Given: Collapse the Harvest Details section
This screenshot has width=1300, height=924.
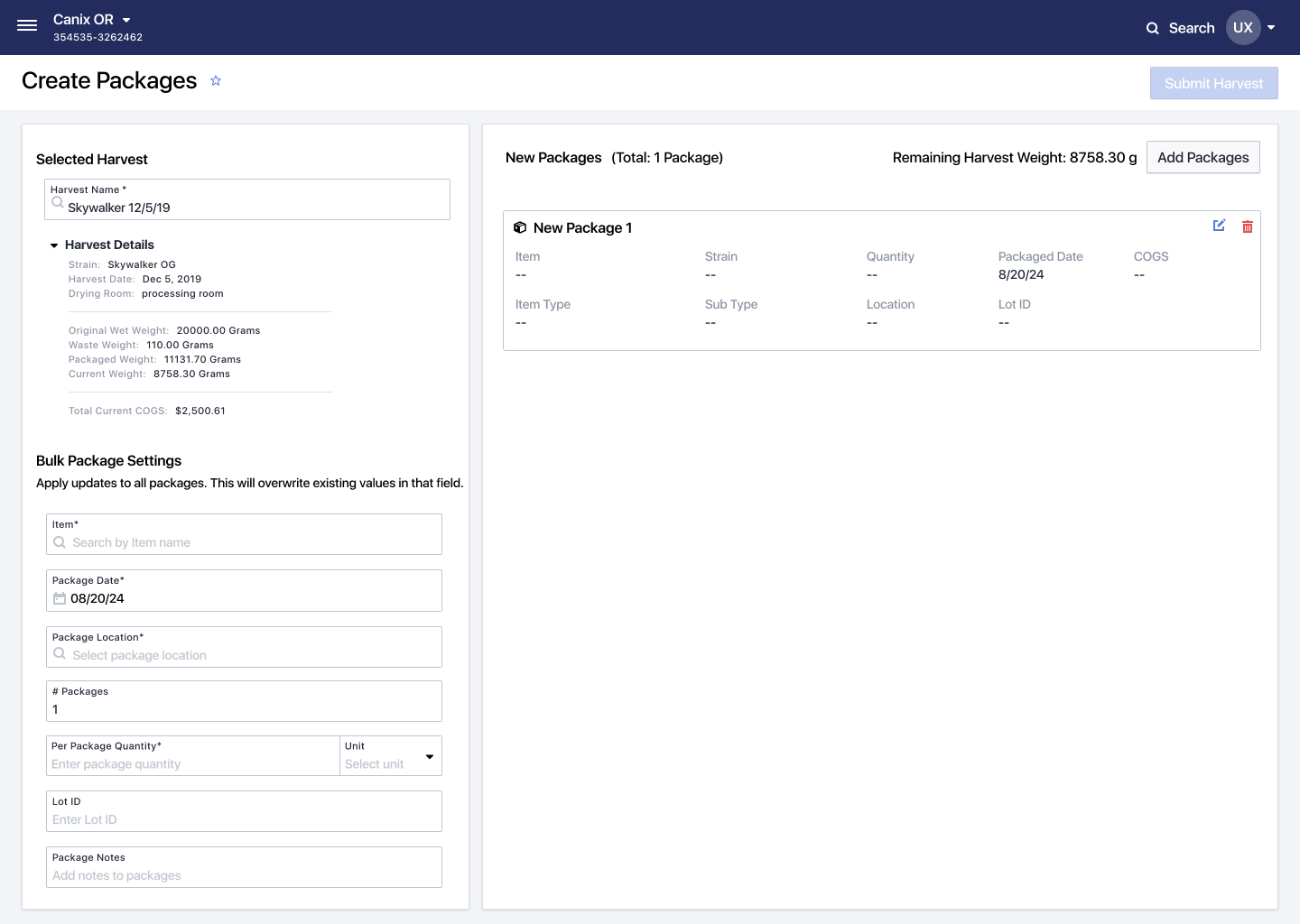Looking at the screenshot, I should (x=54, y=245).
